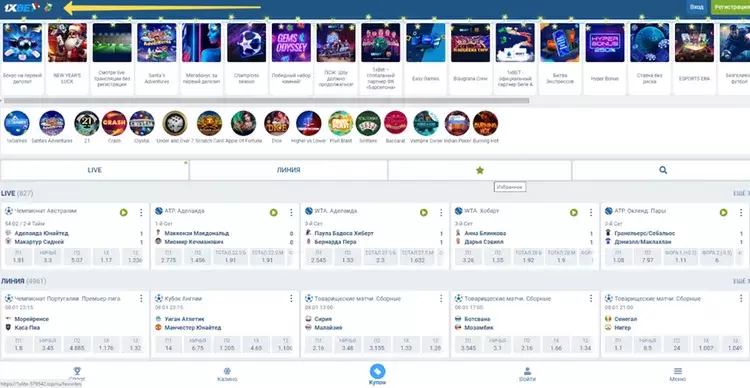Viewport: 750px width, 388px height.
Task: Open Under and Over 7 dice icon
Action: (x=175, y=123)
